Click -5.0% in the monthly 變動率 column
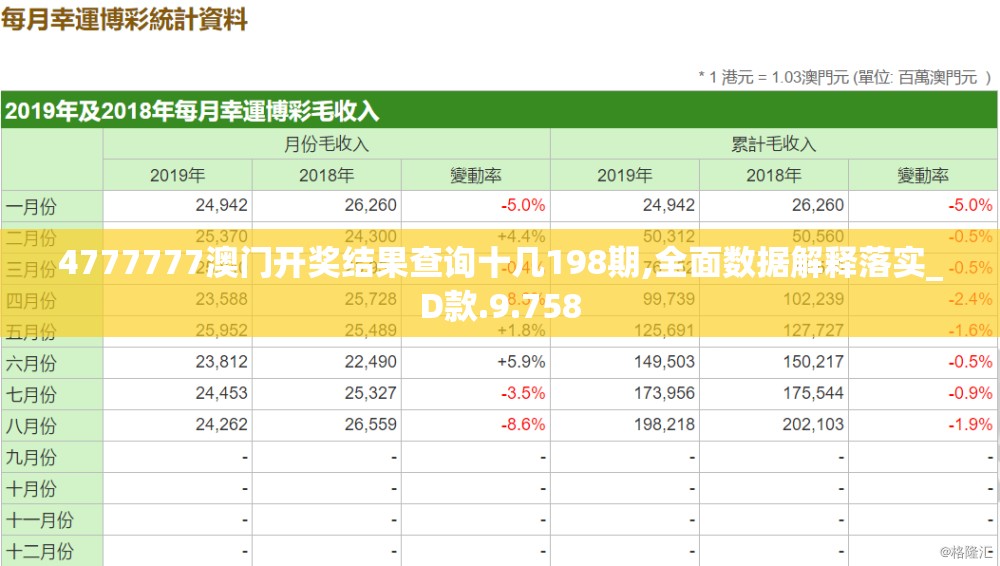This screenshot has width=1000, height=566. [x=523, y=205]
